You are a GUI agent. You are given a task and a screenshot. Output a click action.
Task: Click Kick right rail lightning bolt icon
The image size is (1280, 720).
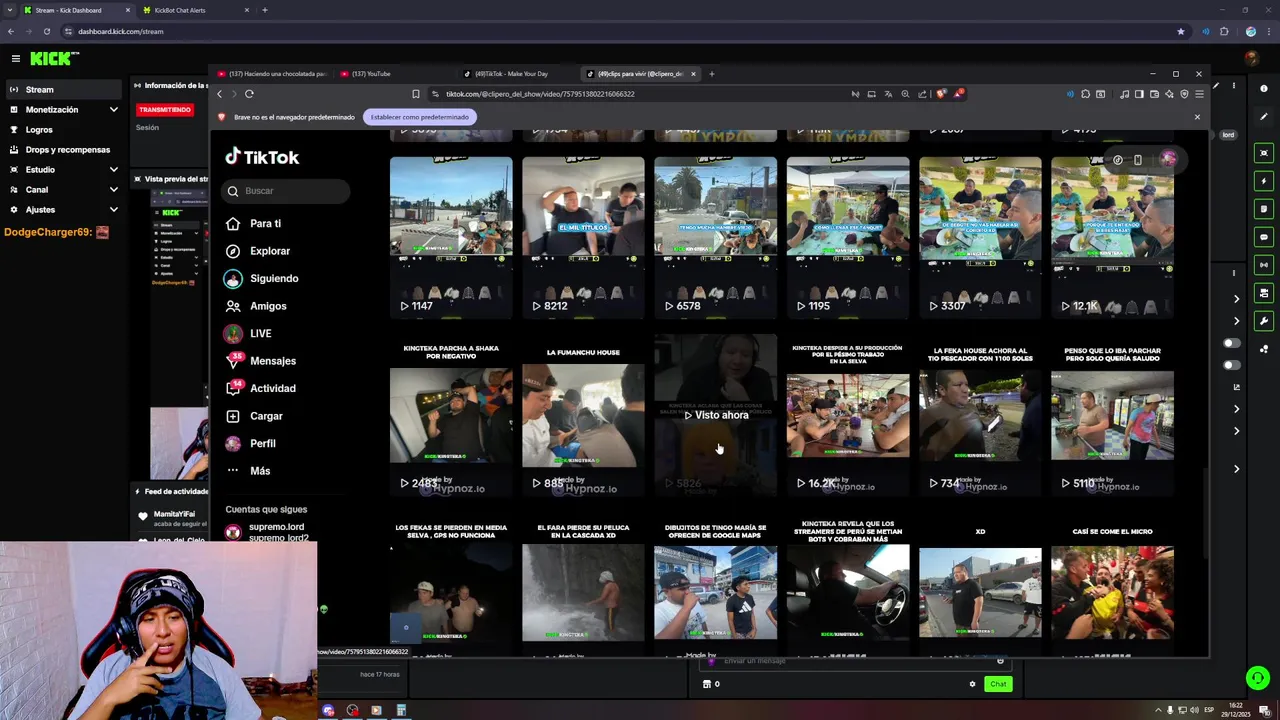pyautogui.click(x=1264, y=181)
